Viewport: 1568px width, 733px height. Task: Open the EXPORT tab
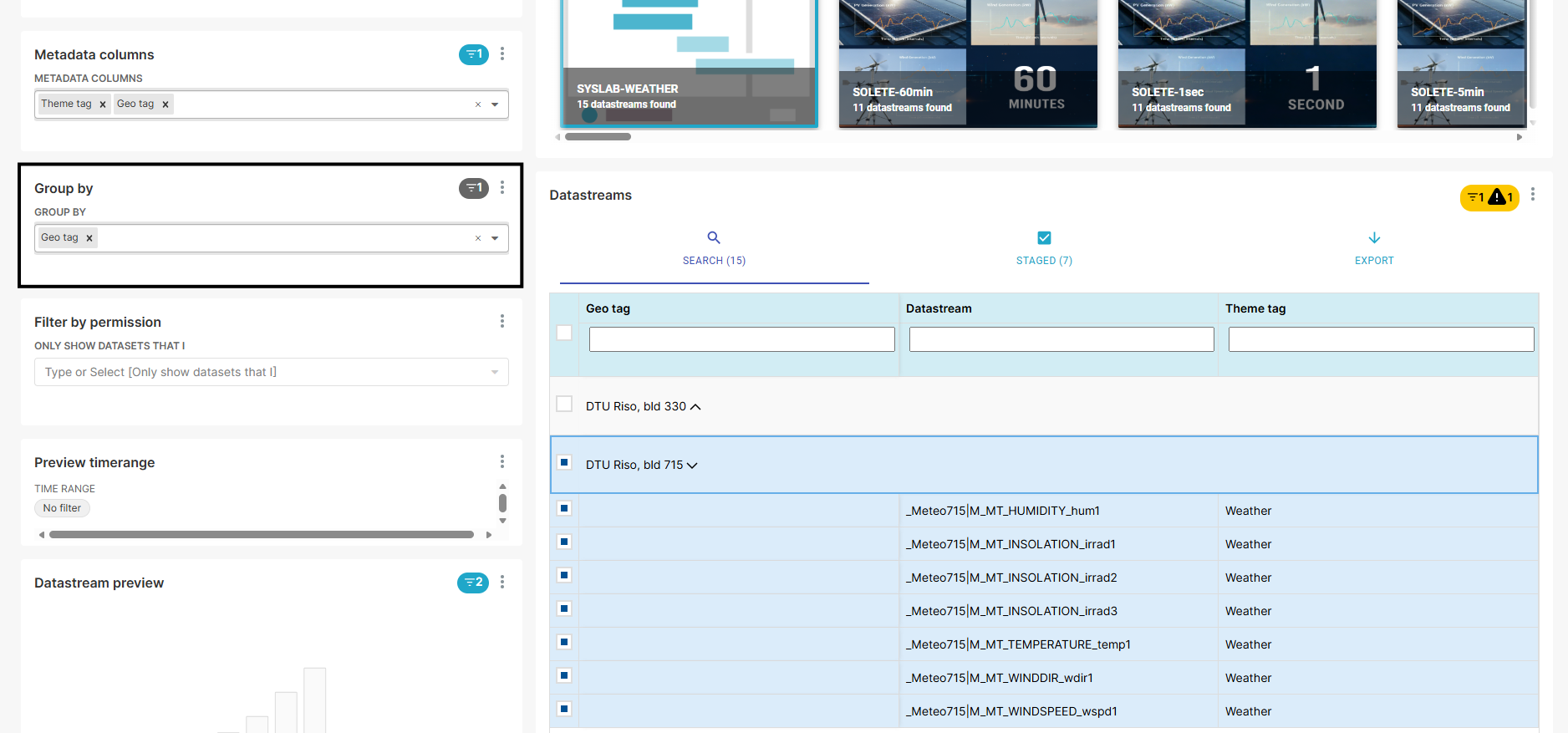(x=1373, y=248)
